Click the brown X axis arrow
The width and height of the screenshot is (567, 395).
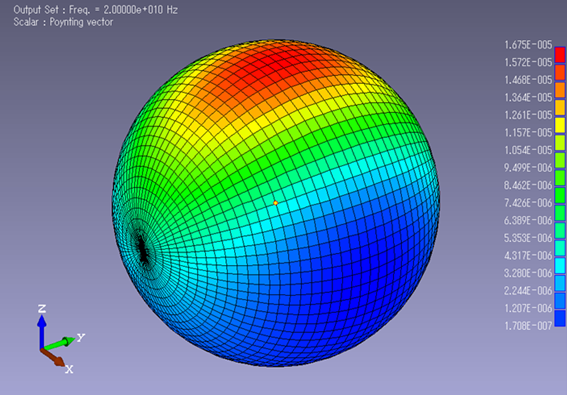point(53,357)
